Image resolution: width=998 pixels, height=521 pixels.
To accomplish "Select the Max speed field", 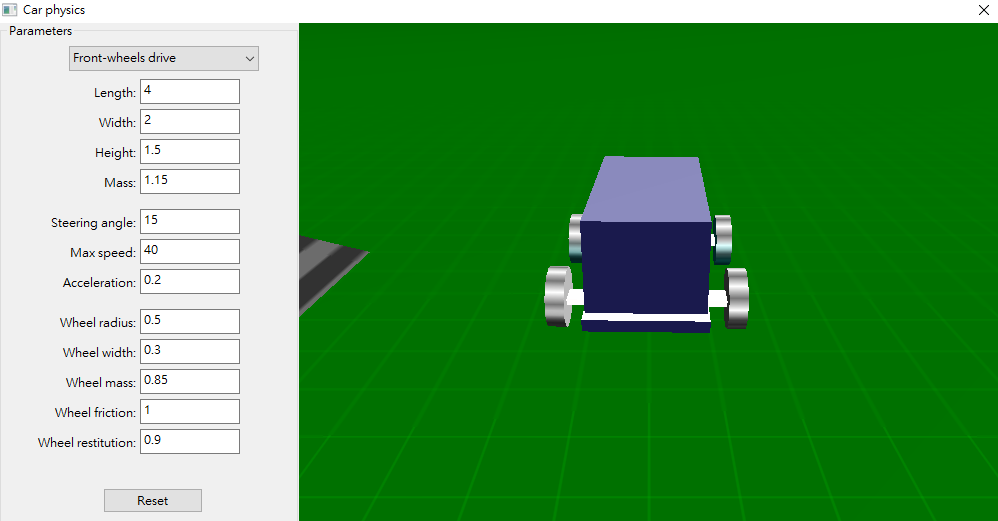I will click(190, 251).
